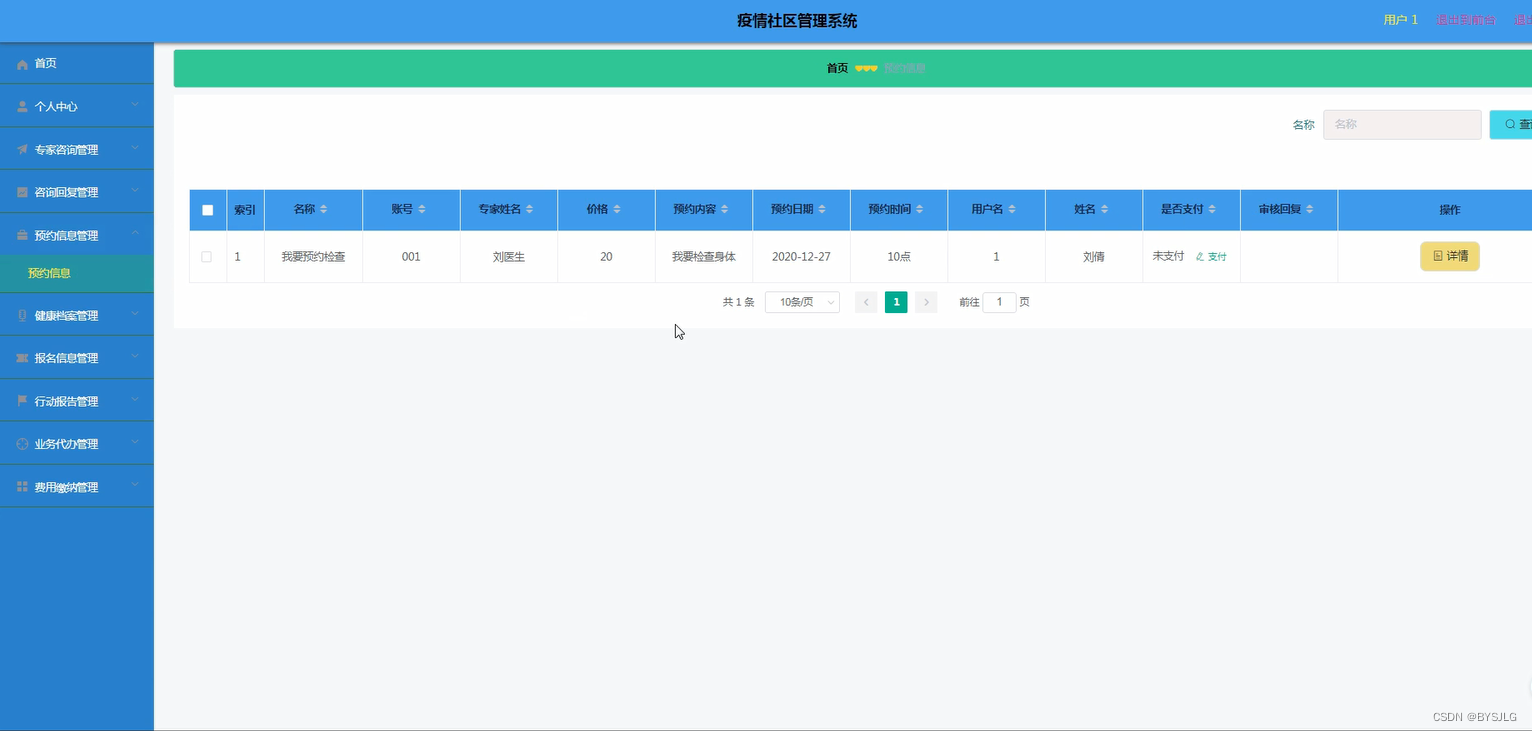The height and width of the screenshot is (731, 1532).
Task: Open the 10条/页 page size dropdown
Action: 802,302
